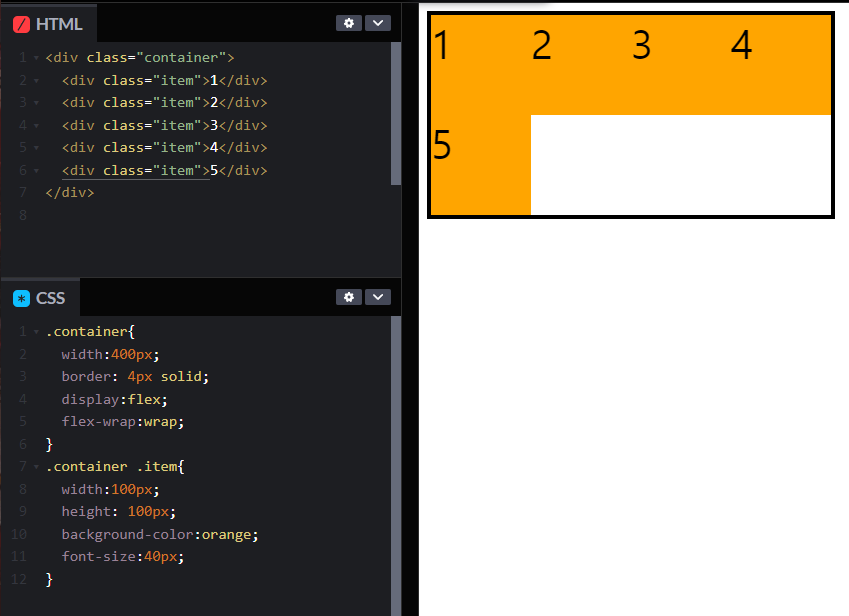Image resolution: width=849 pixels, height=616 pixels.
Task: Click preview item 1 orange box
Action: click(481, 65)
